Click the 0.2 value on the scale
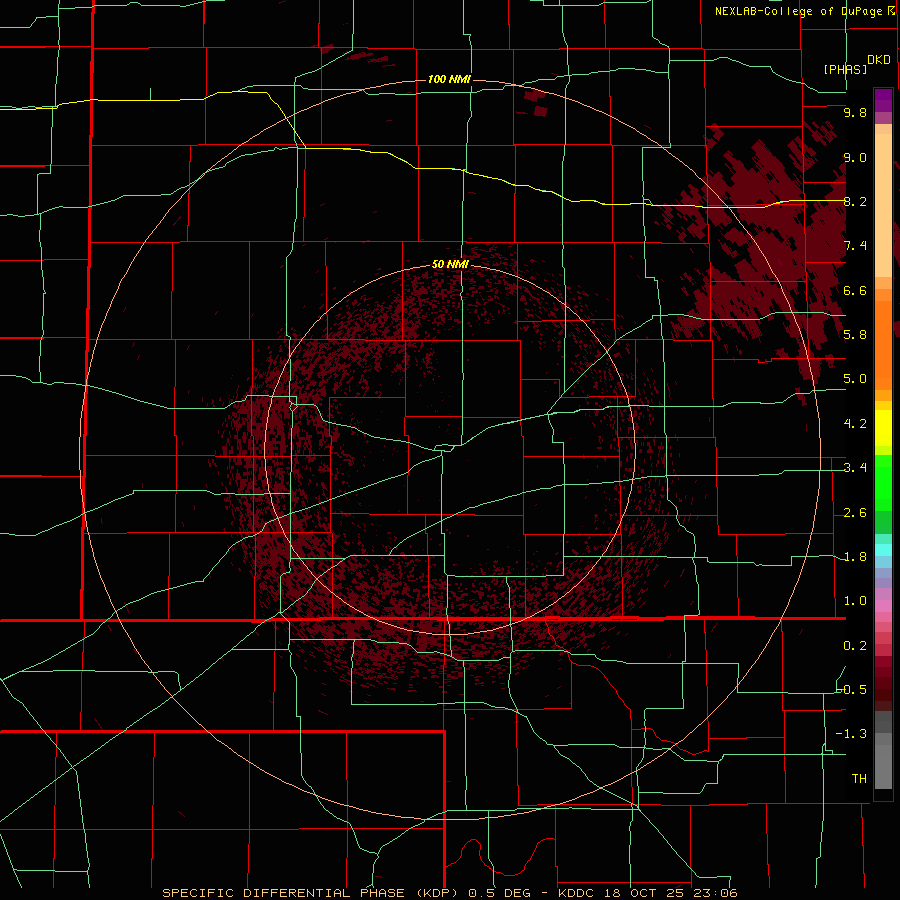This screenshot has width=900, height=900. pos(855,646)
